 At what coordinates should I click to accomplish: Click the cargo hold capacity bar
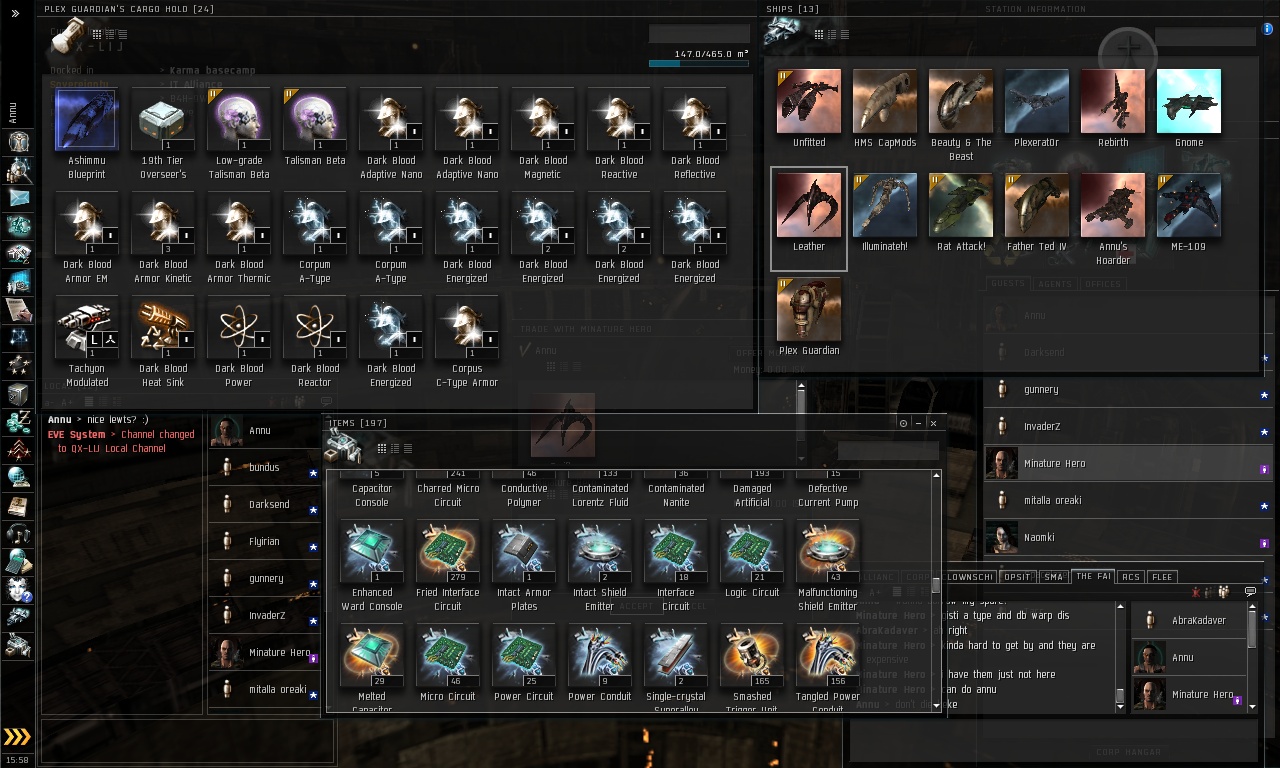pos(699,63)
